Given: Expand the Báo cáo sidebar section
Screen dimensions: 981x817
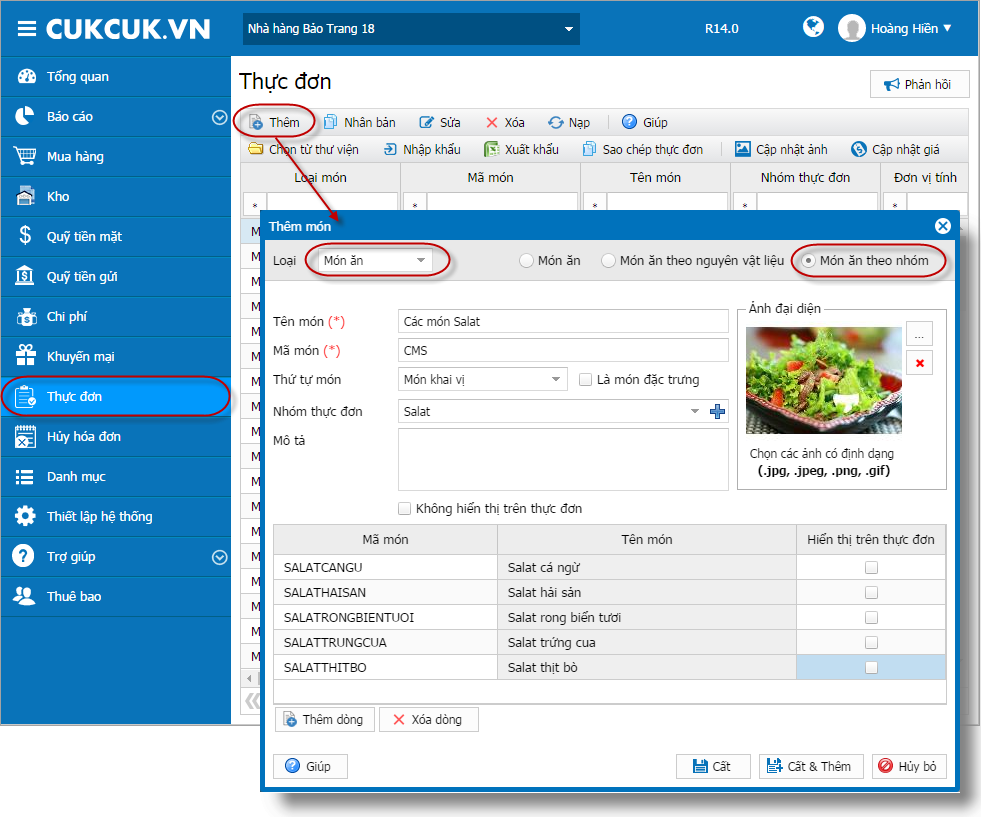Looking at the screenshot, I should click(219, 117).
